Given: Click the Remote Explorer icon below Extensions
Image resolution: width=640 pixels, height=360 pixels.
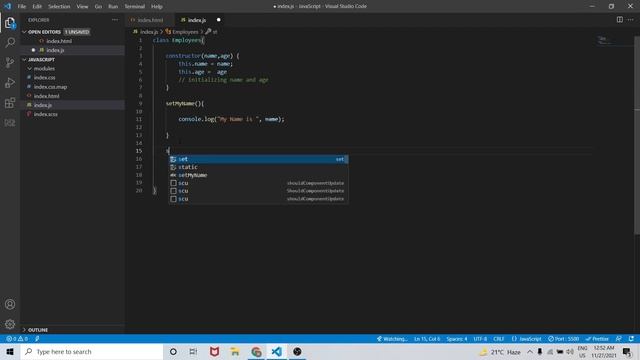Looking at the screenshot, I should (x=10, y=122).
